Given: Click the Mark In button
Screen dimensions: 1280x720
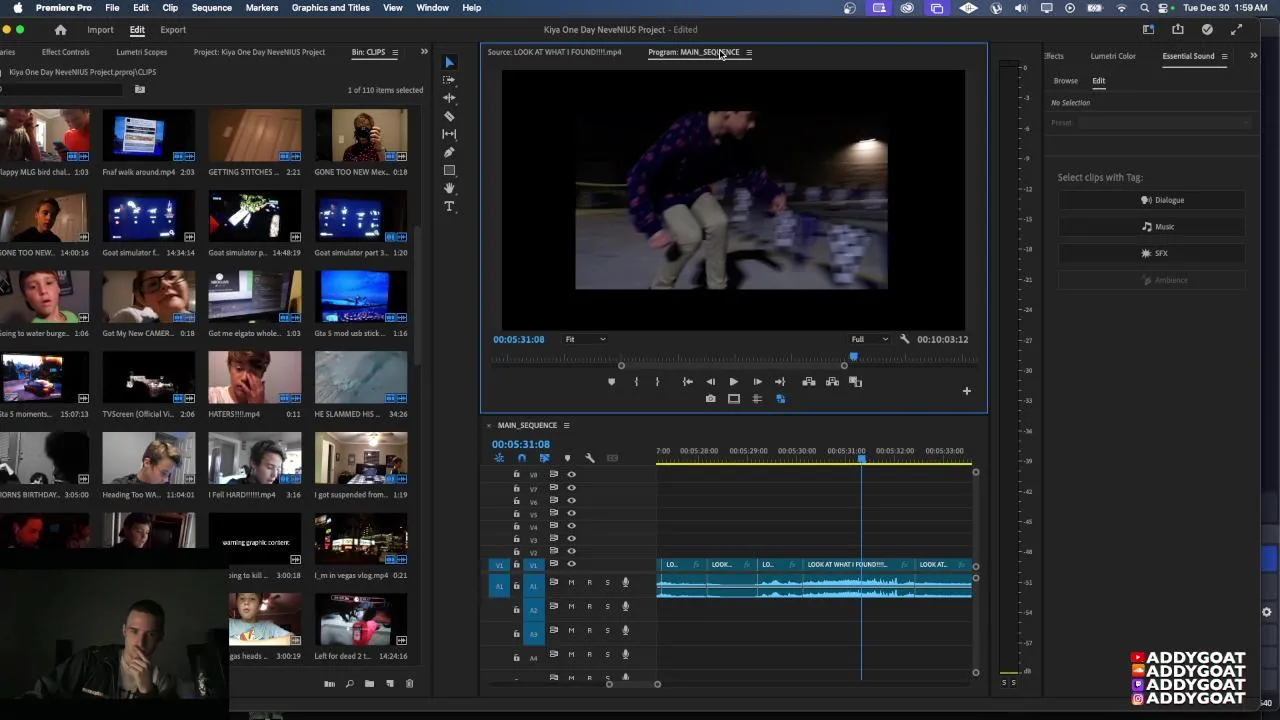Looking at the screenshot, I should pos(636,382).
